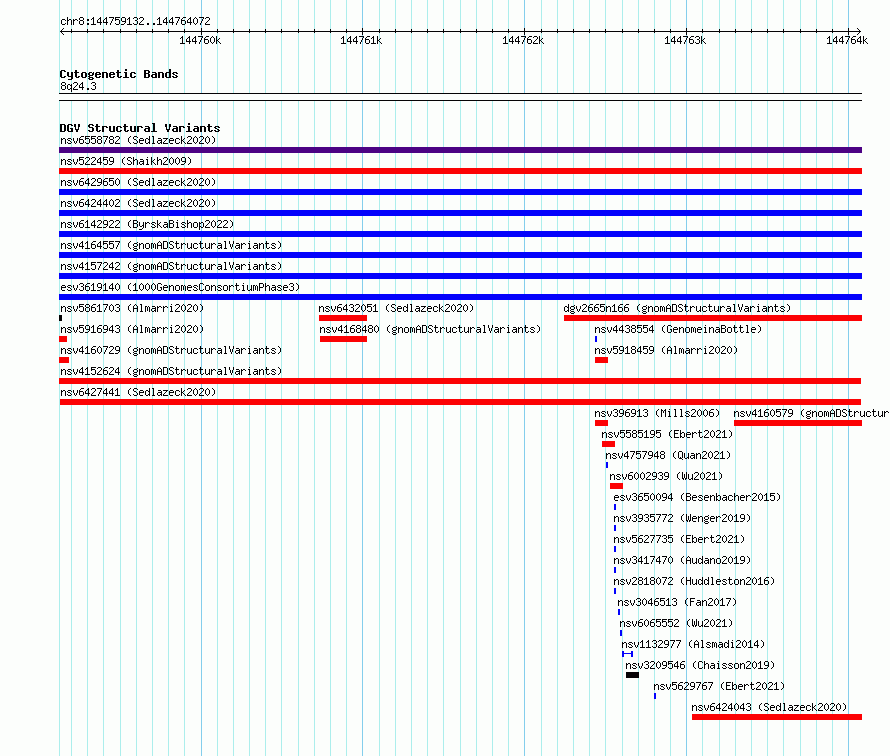
Task: Select nsv3935772 (Wenger2019) label
Action: [682, 518]
